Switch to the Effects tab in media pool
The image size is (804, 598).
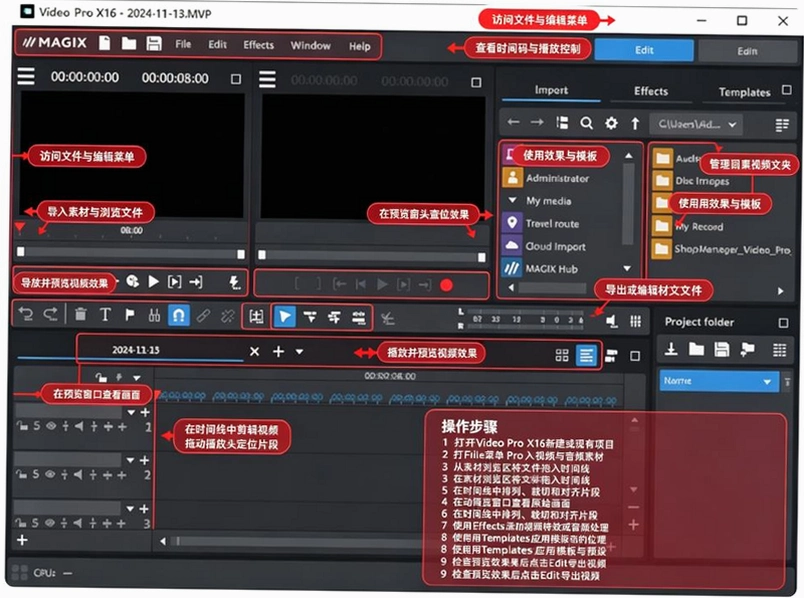point(651,91)
